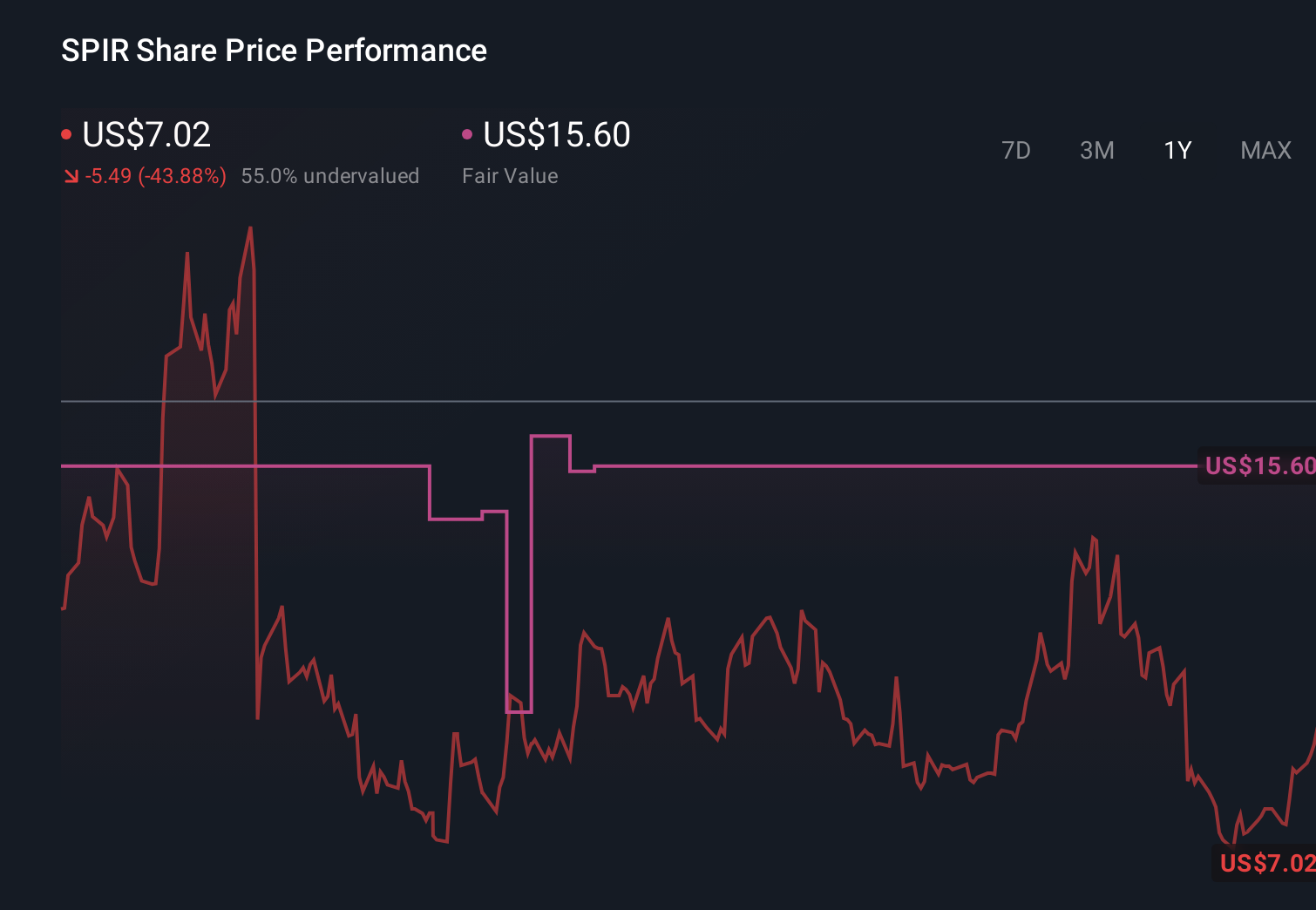Click the SPIR Share Price Performance title

274,51
